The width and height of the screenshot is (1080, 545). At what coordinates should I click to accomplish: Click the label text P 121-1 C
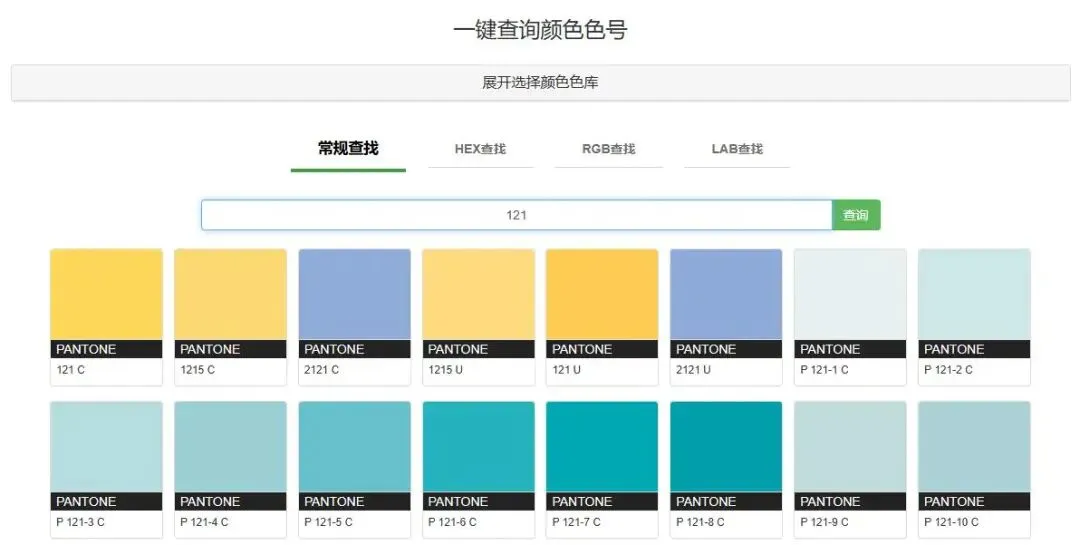pyautogui.click(x=824, y=370)
